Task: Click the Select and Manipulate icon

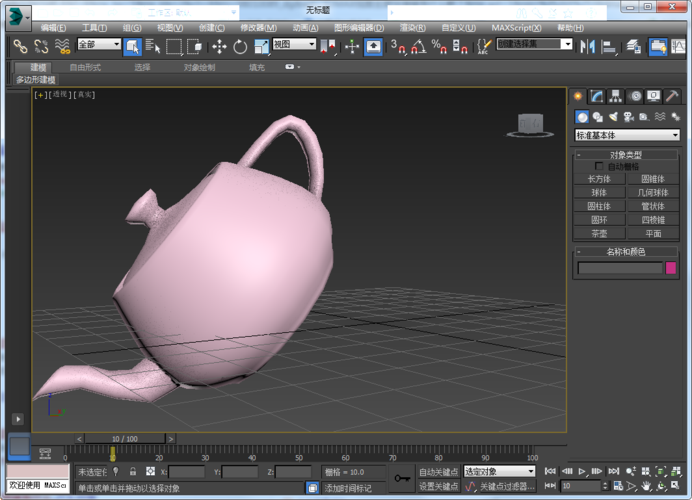Action: pyautogui.click(x=352, y=46)
